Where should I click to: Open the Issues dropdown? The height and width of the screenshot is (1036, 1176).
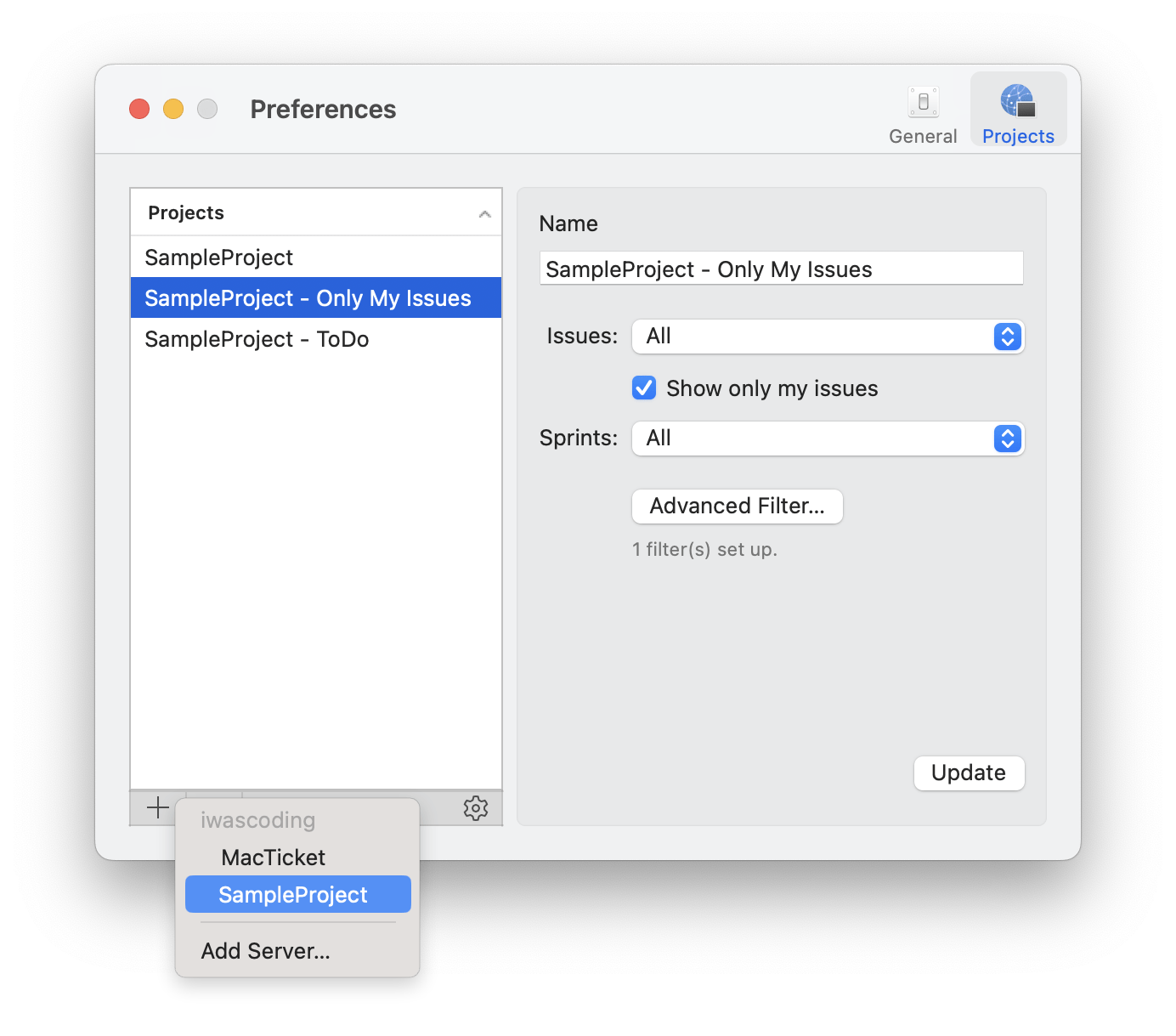(828, 337)
